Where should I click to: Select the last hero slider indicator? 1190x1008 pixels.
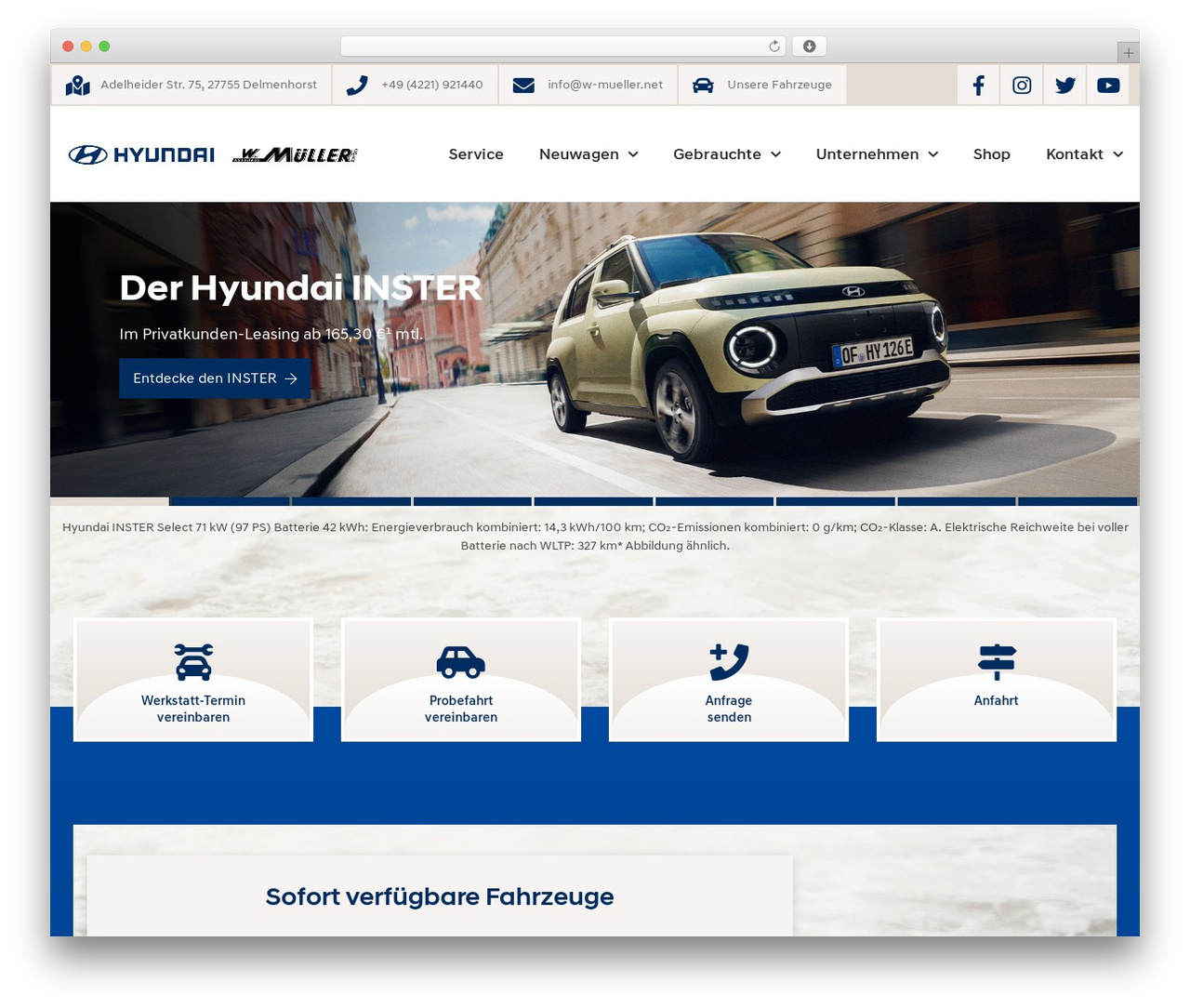coord(1078,501)
